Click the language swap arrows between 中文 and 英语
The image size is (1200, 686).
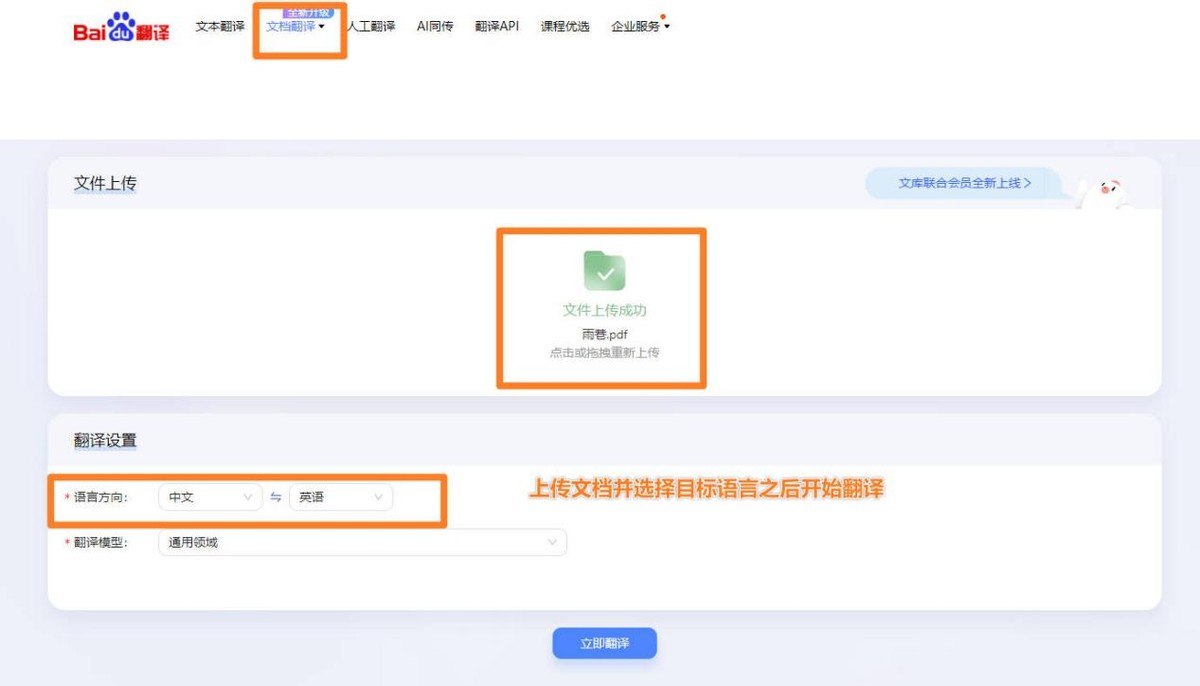pos(274,497)
